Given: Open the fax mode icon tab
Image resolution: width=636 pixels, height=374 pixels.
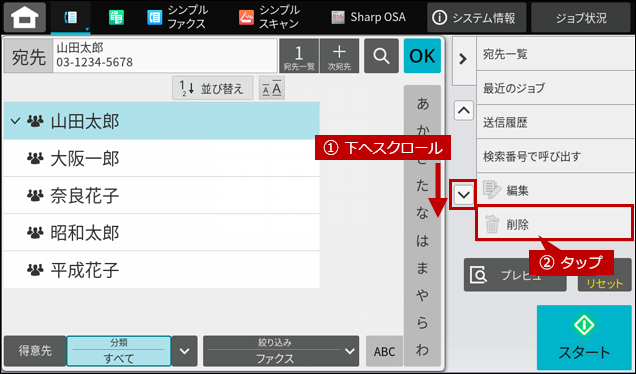Looking at the screenshot, I should 71,17.
